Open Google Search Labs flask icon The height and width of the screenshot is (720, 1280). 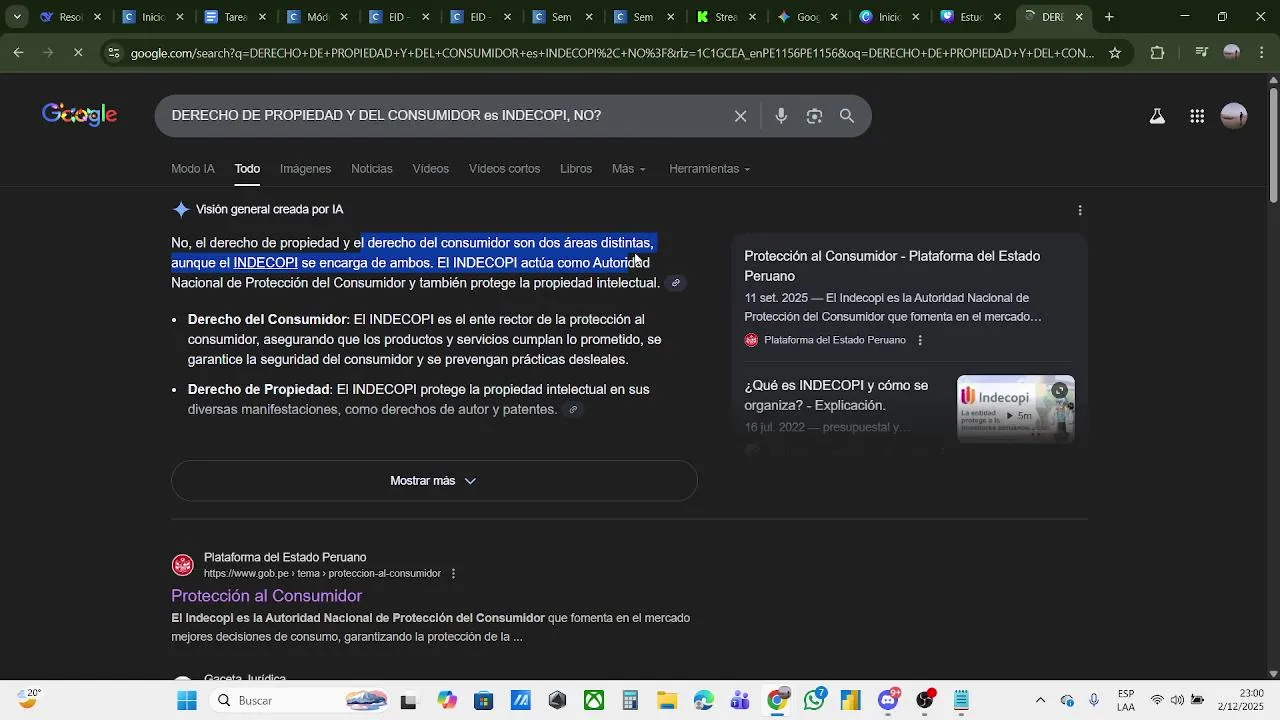tap(1157, 116)
